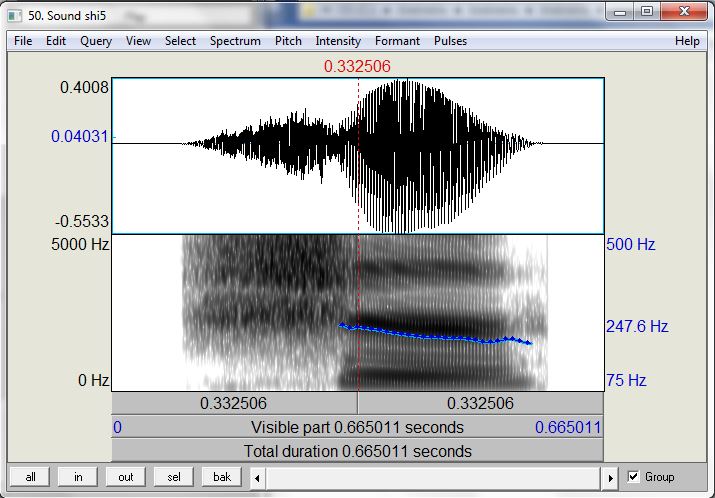Open the Help menu

pyautogui.click(x=687, y=41)
